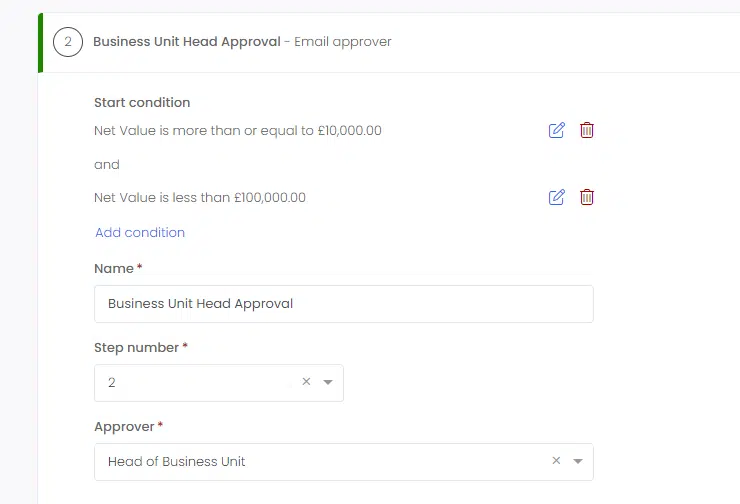The width and height of the screenshot is (740, 504).
Task: Edit the less than £100,000.00 condition
Action: click(556, 197)
